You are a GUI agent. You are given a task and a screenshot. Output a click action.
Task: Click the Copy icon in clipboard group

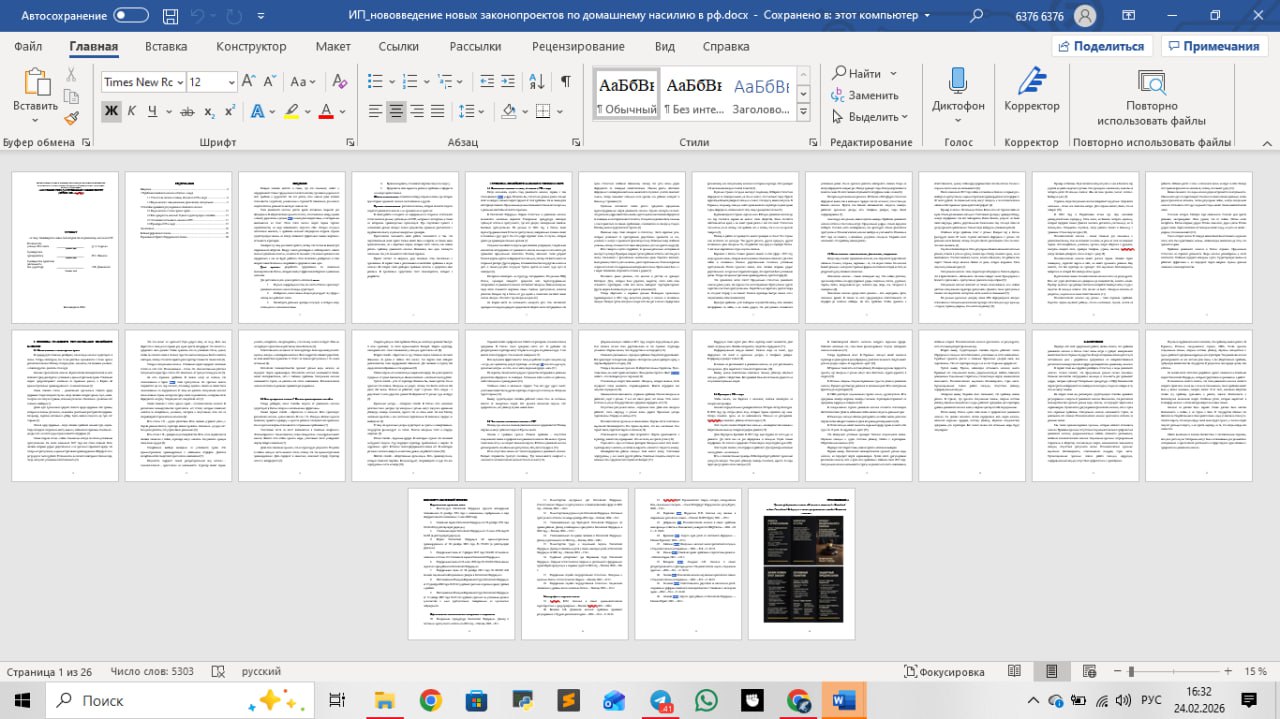71,96
